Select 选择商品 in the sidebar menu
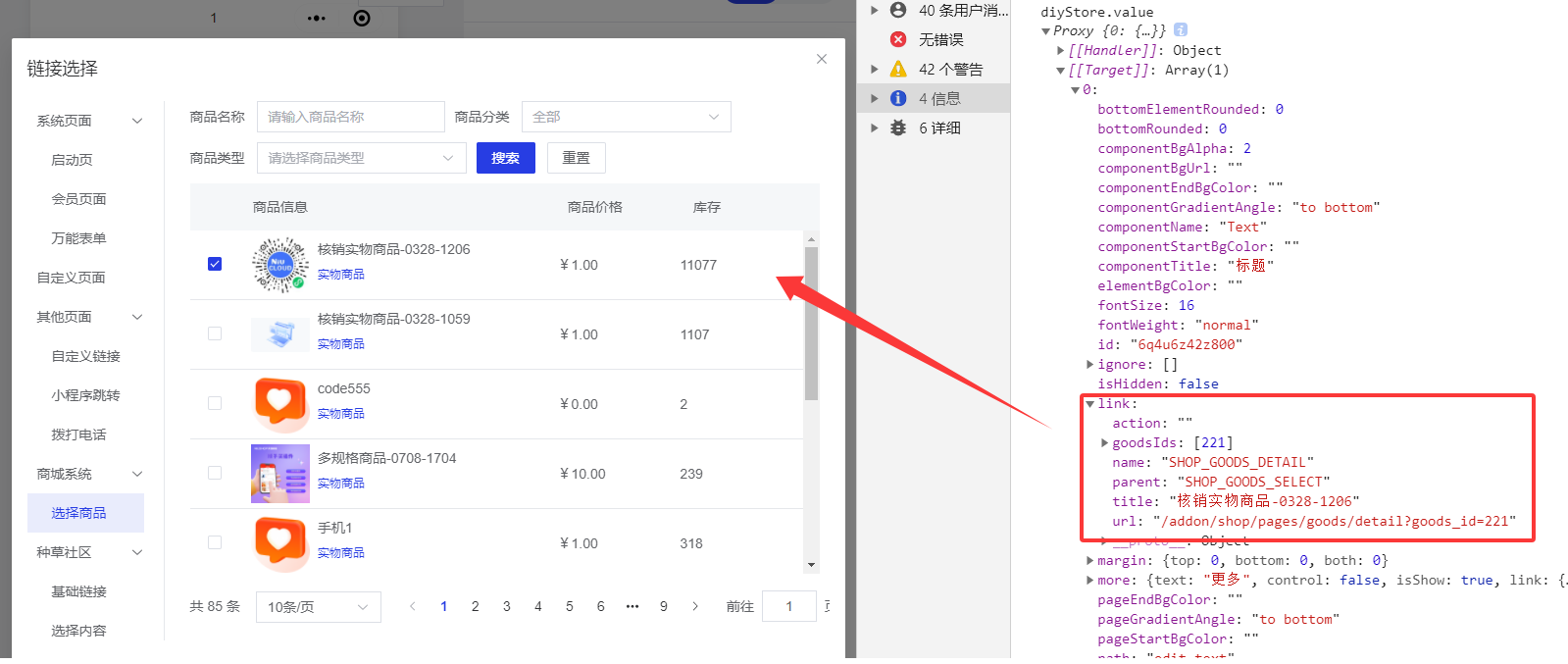Screen dimensions: 1568x664 click(79, 513)
